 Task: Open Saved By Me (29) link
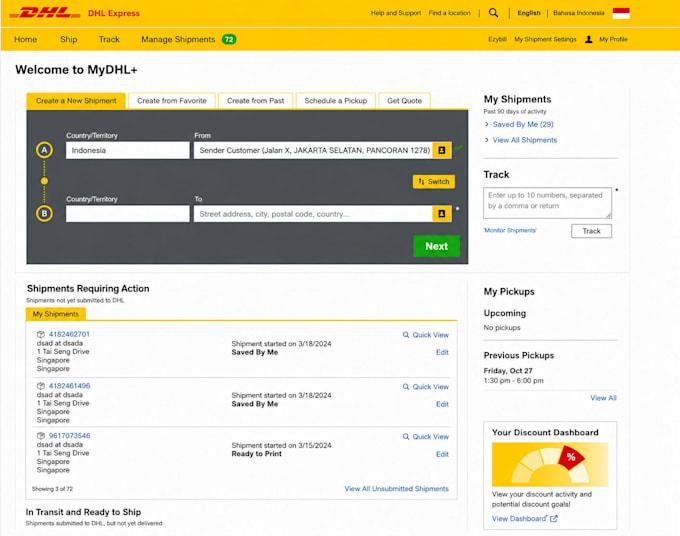pos(523,124)
